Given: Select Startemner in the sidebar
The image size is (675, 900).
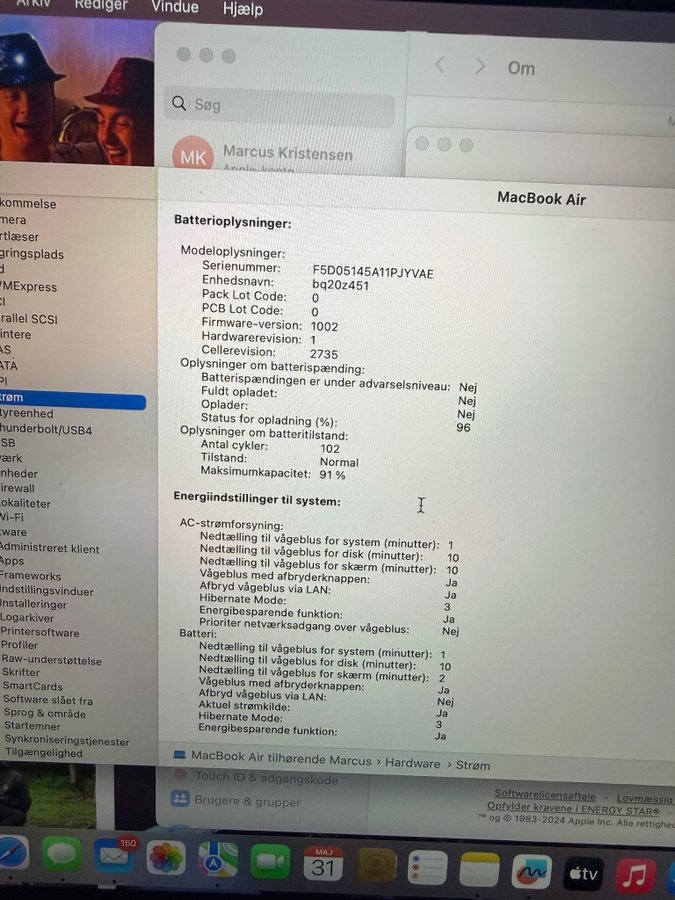Looking at the screenshot, I should point(32,726).
